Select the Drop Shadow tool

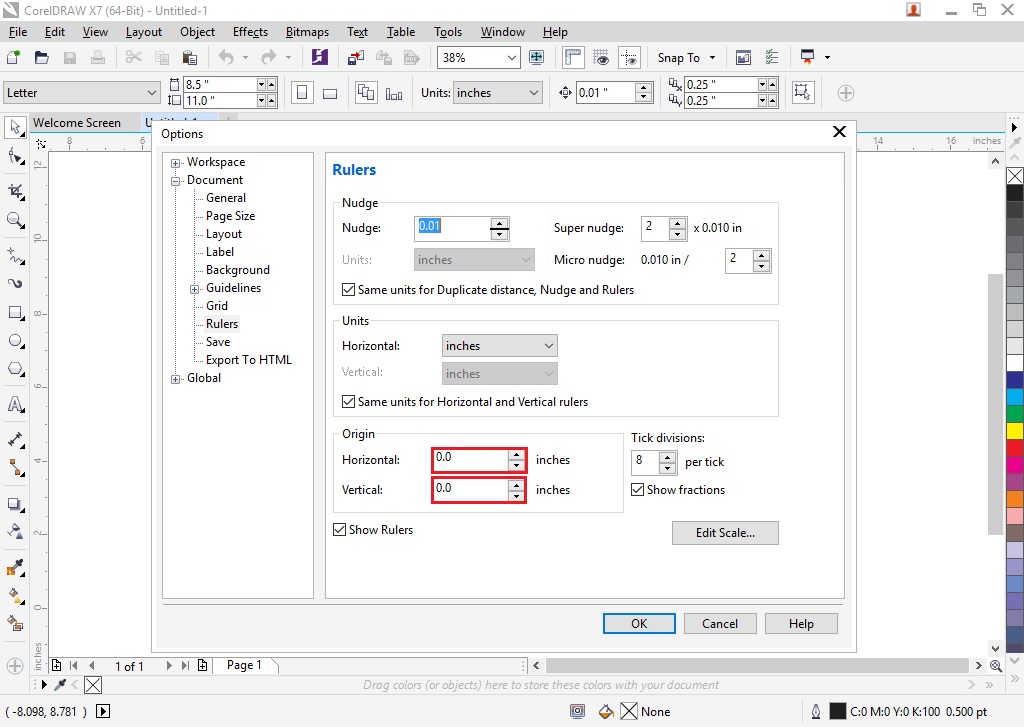(x=15, y=504)
